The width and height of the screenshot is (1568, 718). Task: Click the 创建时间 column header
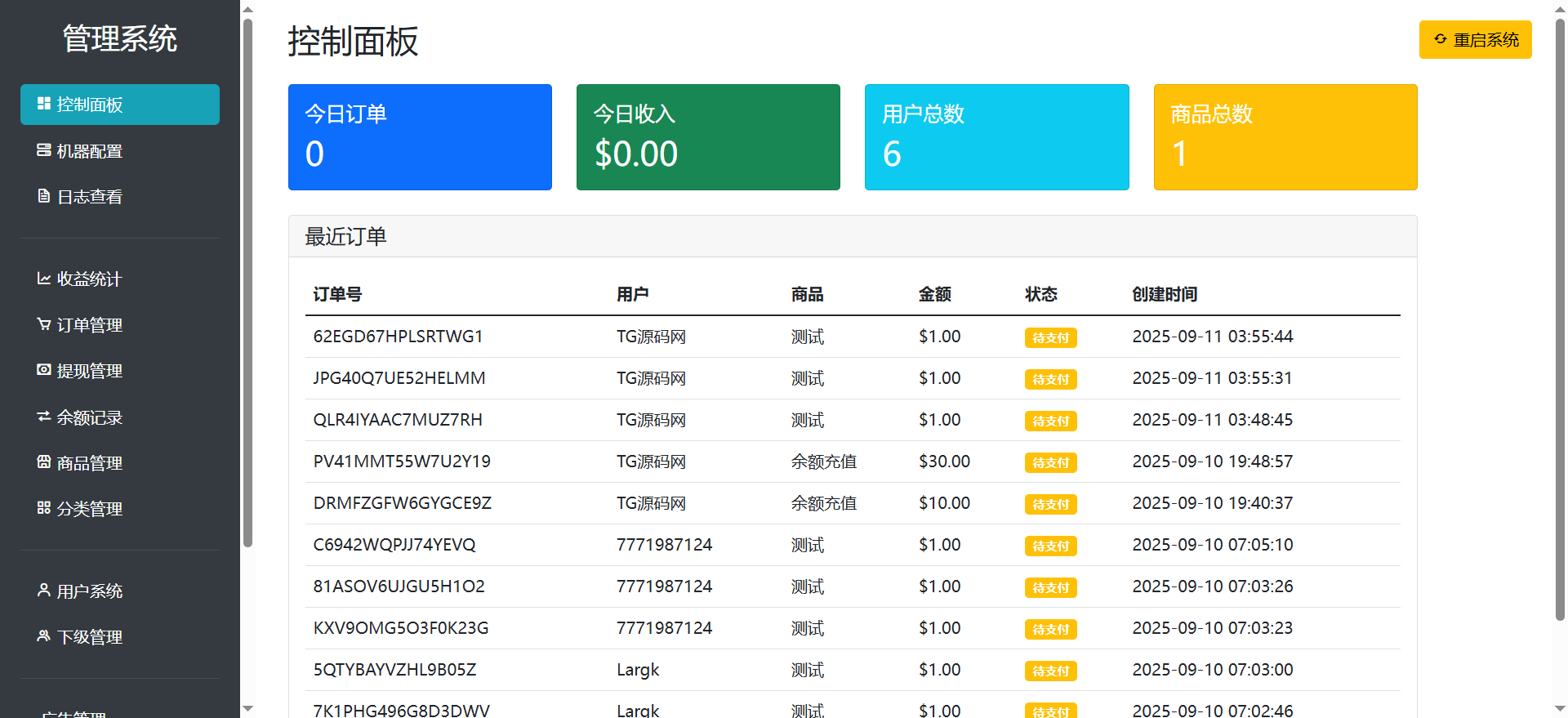[x=1165, y=294]
